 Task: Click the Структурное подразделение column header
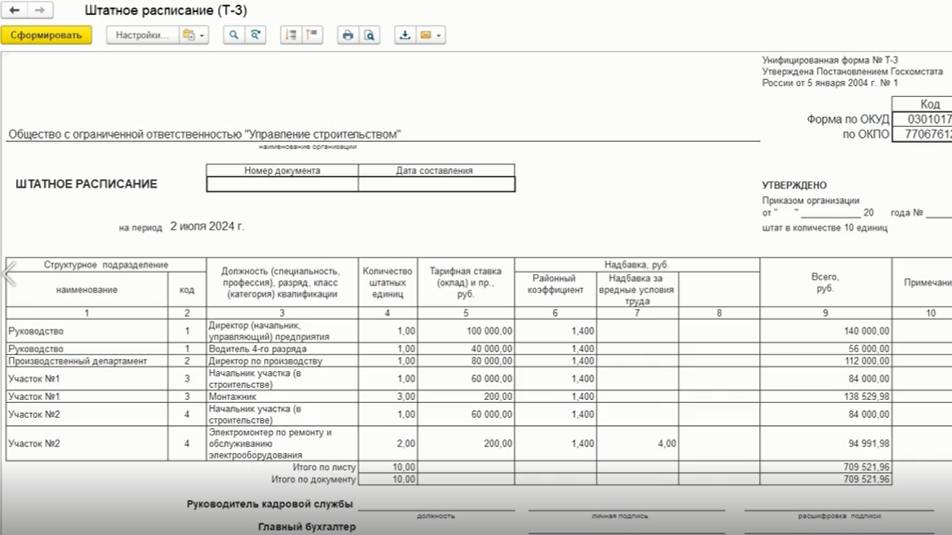pyautogui.click(x=106, y=265)
